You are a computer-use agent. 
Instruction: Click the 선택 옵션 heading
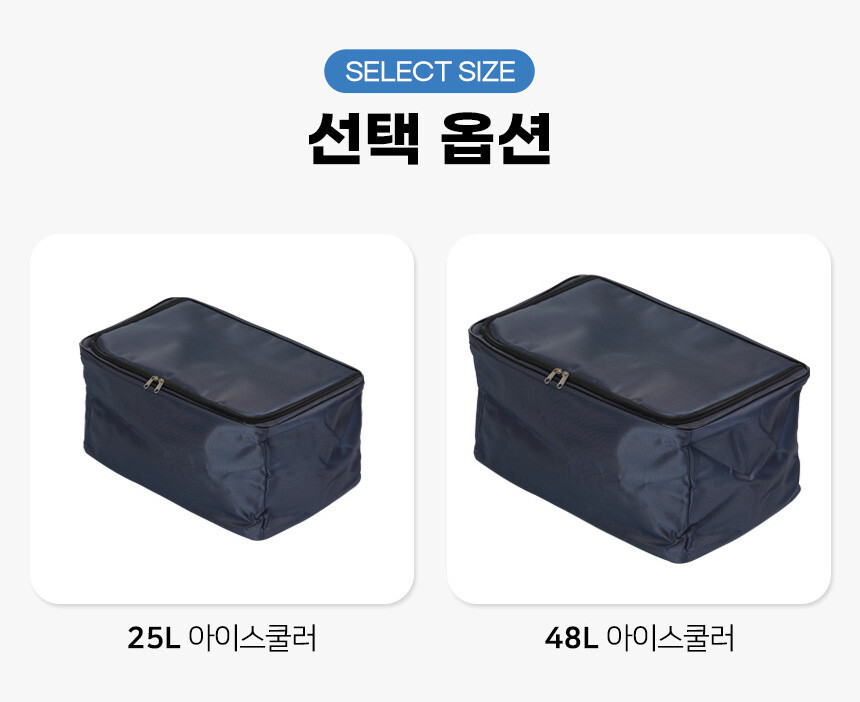429,138
